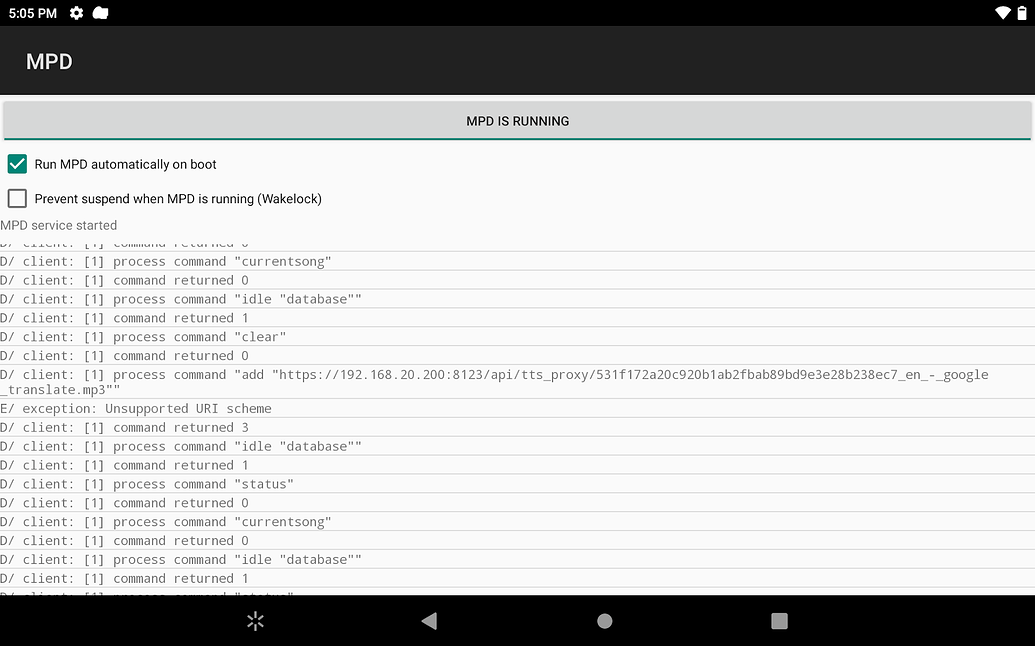Image resolution: width=1035 pixels, height=646 pixels.
Task: Enable Prevent suspend when MPD is running
Action: point(16,198)
